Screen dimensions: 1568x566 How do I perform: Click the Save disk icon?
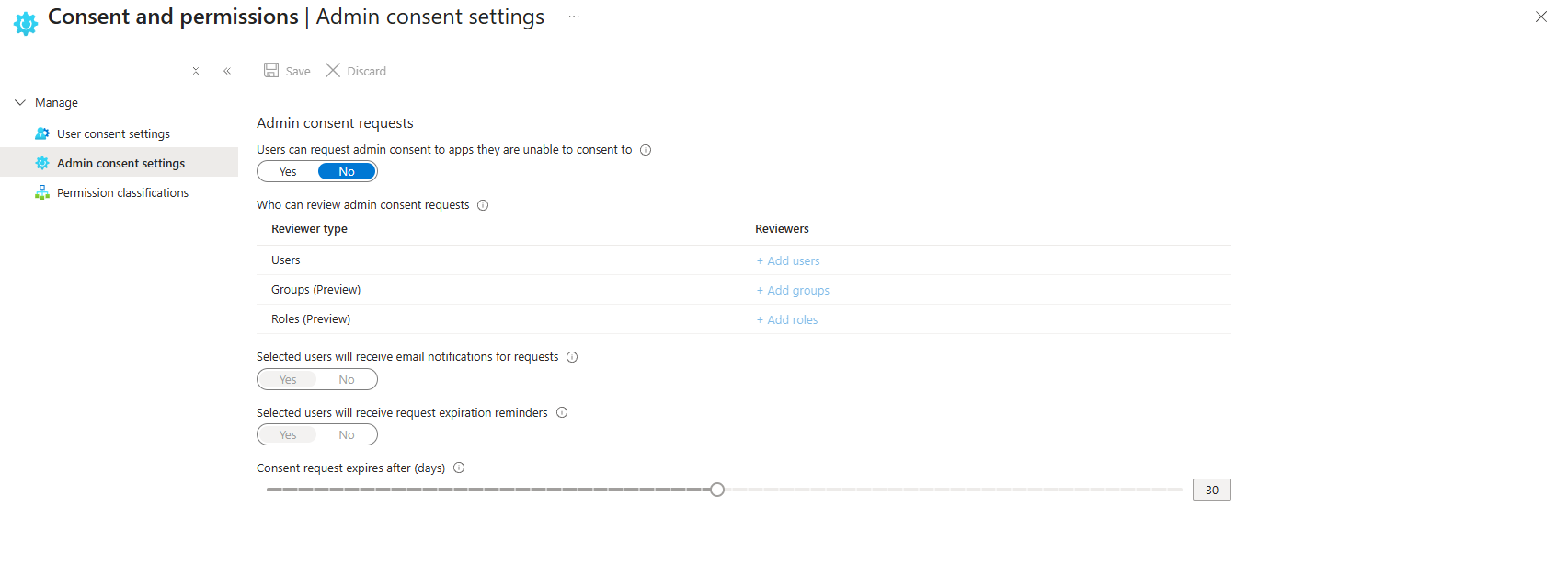click(271, 70)
